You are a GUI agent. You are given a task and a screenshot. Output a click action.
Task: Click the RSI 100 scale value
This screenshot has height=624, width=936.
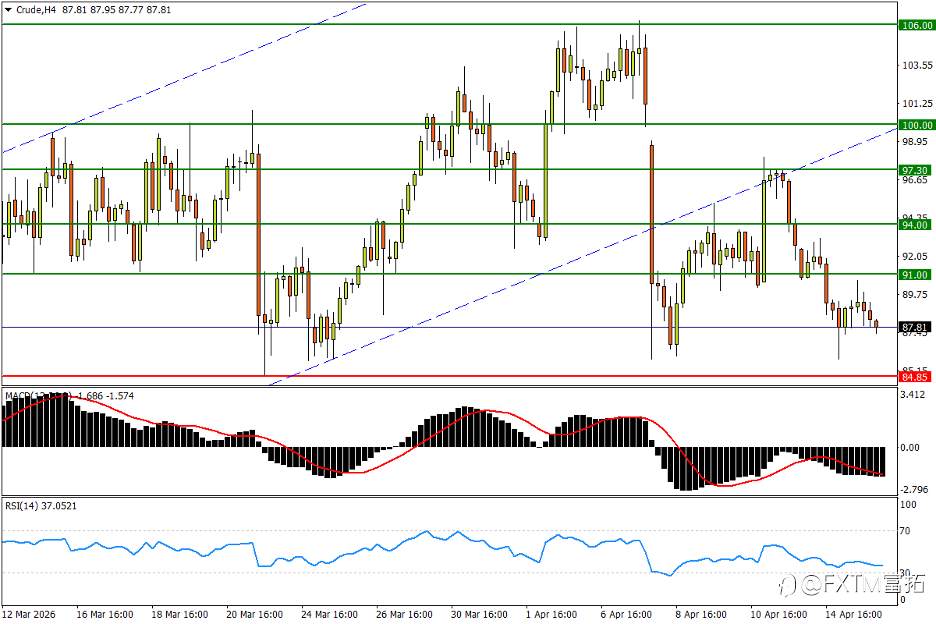coord(908,505)
